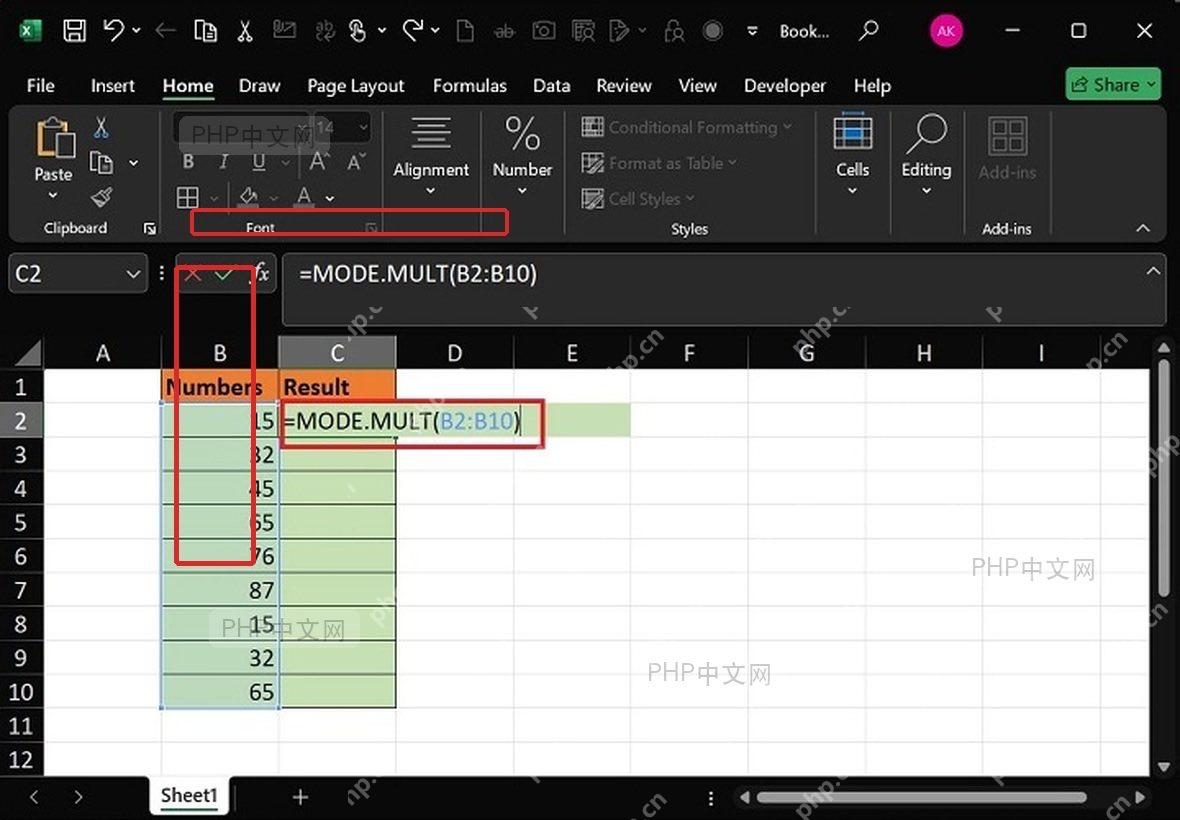Open the Number group dropdown
Viewport: 1180px width, 820px height.
click(x=522, y=191)
